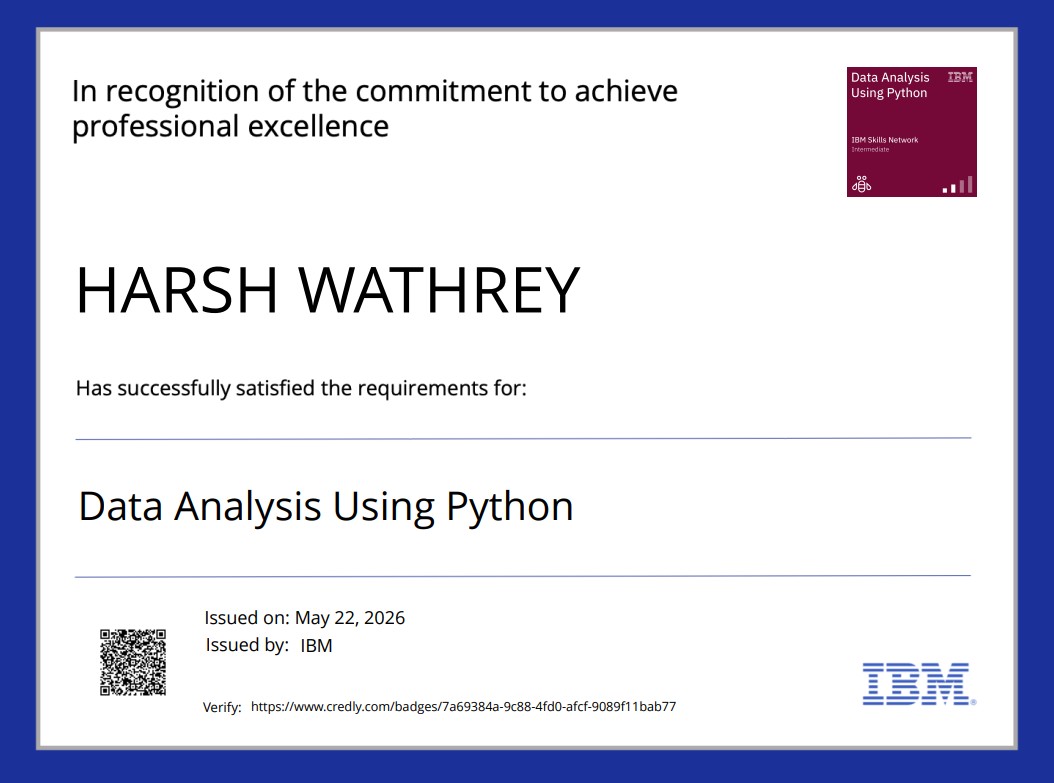Click the course title Data Analysis Using Python
Viewport: 1054px width, 783px height.
point(326,506)
